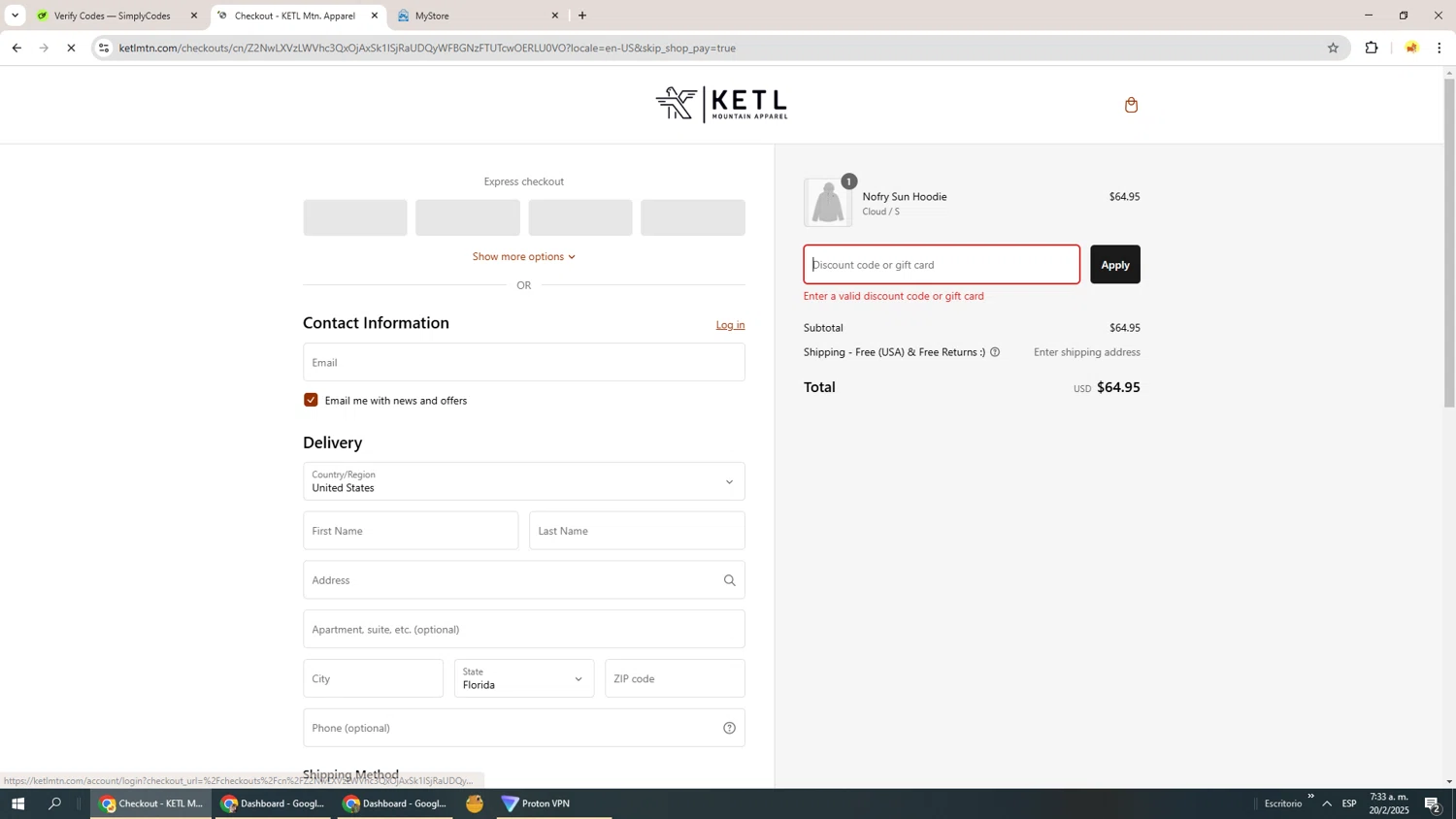
Task: Open the Country/Region dropdown
Action: pos(524,481)
